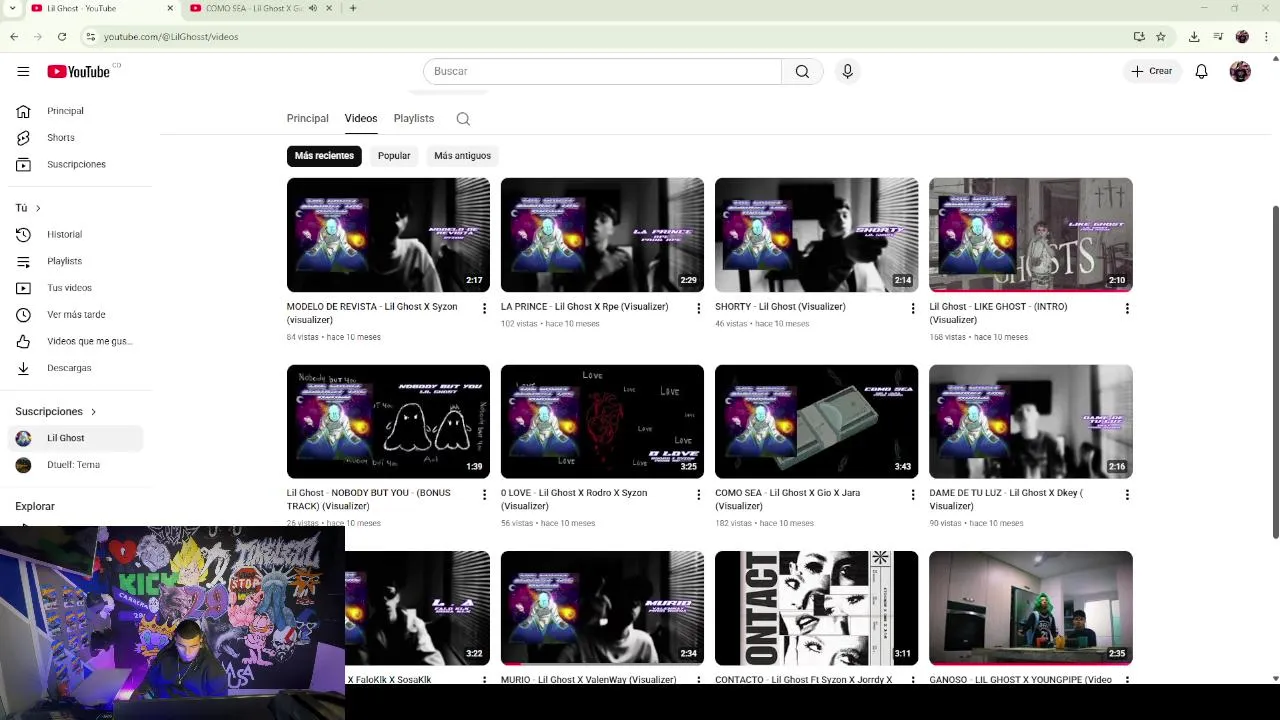
Task: Select the Más recientes filter chip
Action: [324, 156]
